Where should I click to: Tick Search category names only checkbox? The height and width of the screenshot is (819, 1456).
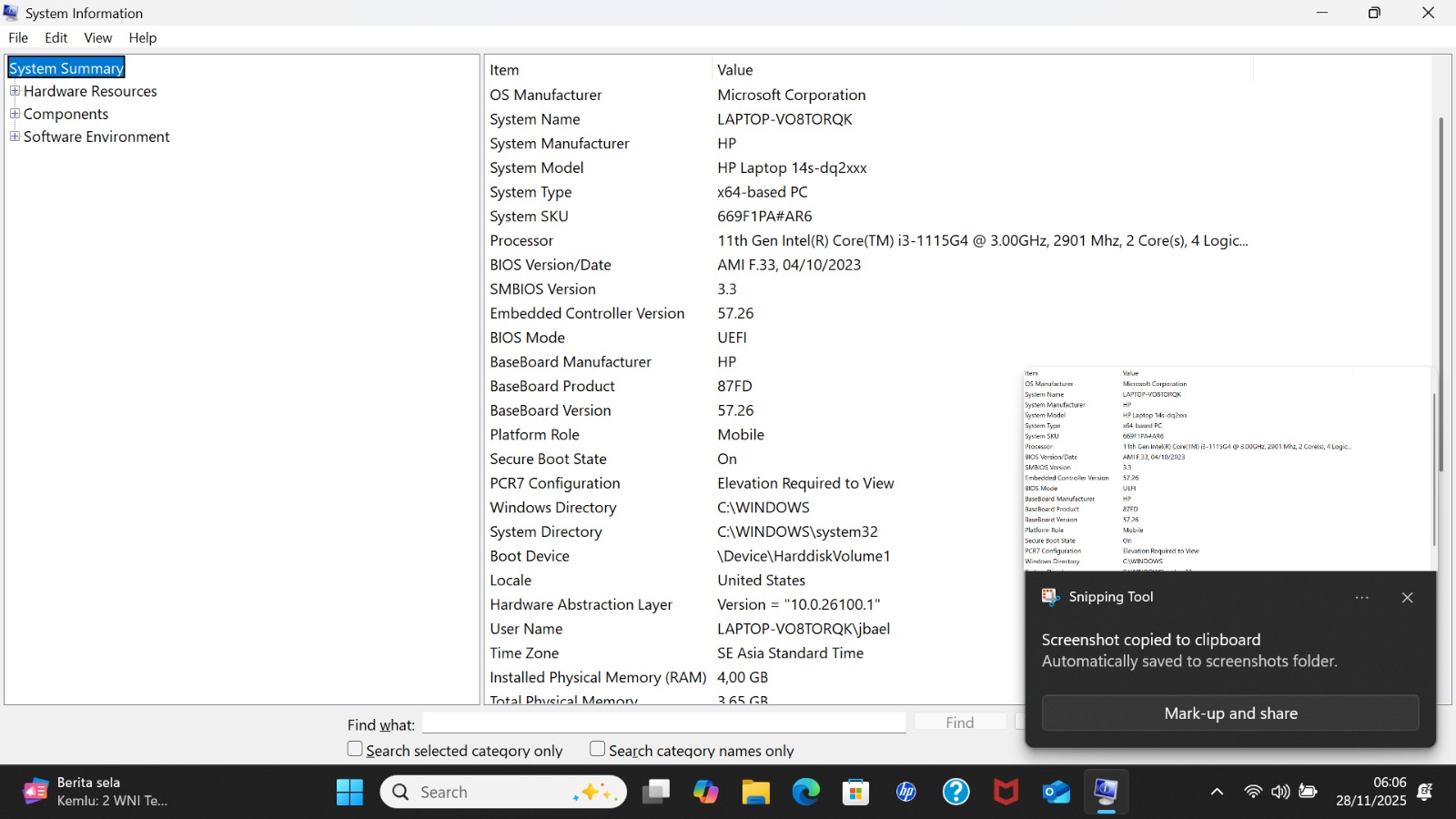tap(598, 749)
